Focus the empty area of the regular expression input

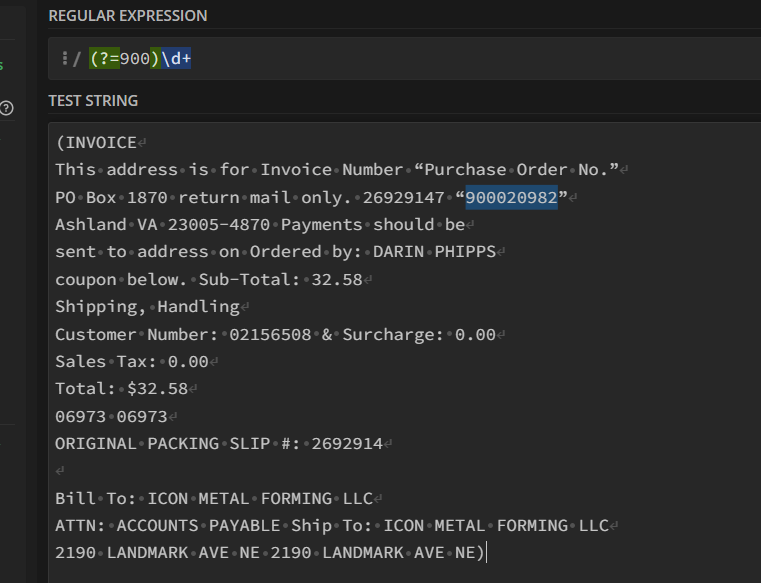click(476, 59)
